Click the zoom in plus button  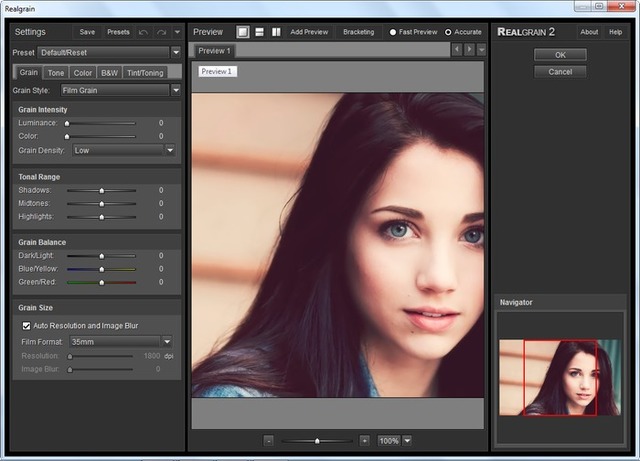(364, 440)
